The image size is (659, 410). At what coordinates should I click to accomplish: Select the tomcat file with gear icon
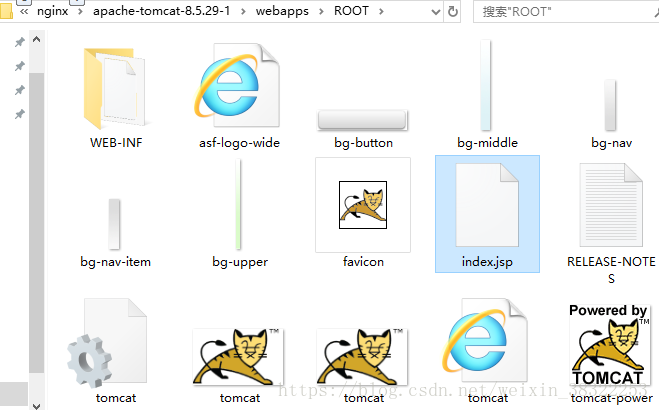click(x=107, y=343)
